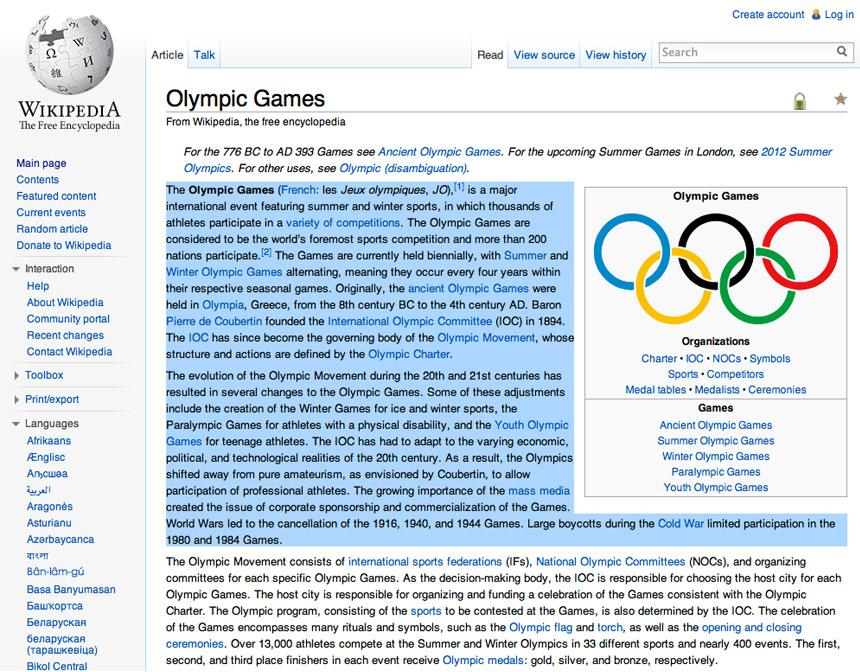Open a Random article

pos(52,229)
